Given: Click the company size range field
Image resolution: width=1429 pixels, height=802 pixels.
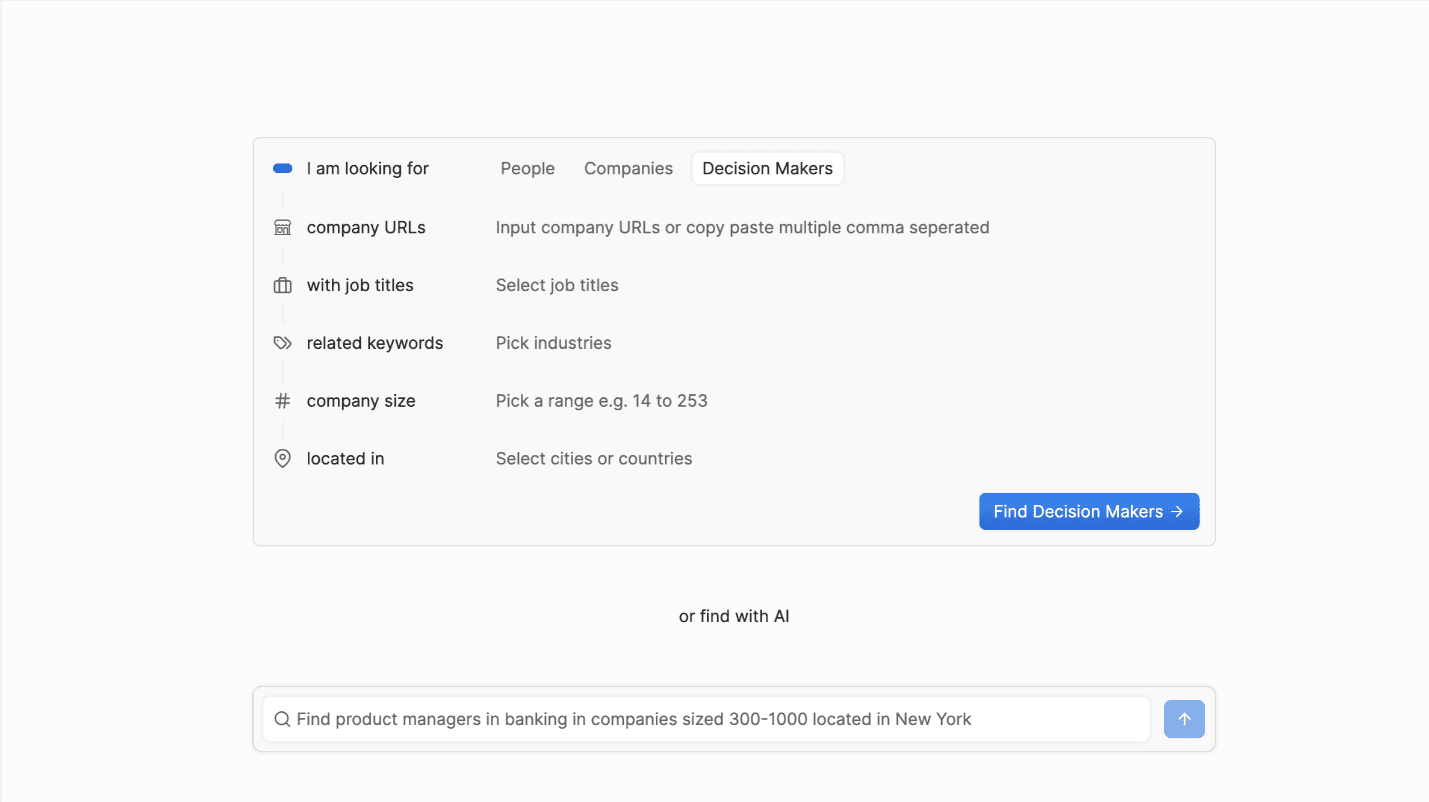Looking at the screenshot, I should tap(601, 401).
